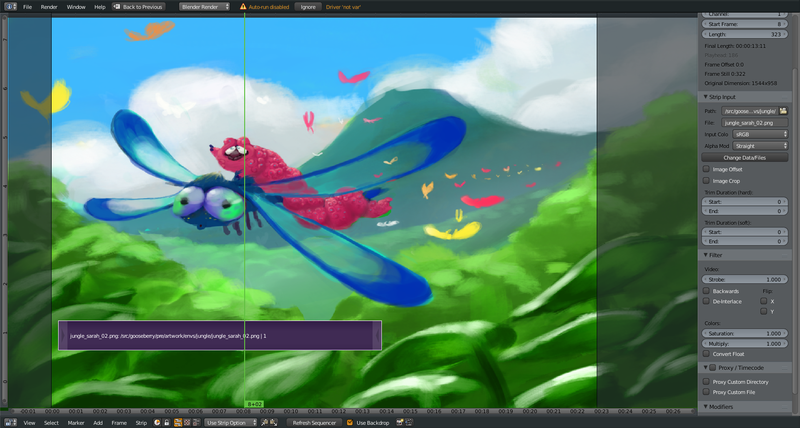Viewport: 800px width, 428px height.
Task: Select the jungle_sarah_02.png strip in timeline
Action: coord(219,336)
